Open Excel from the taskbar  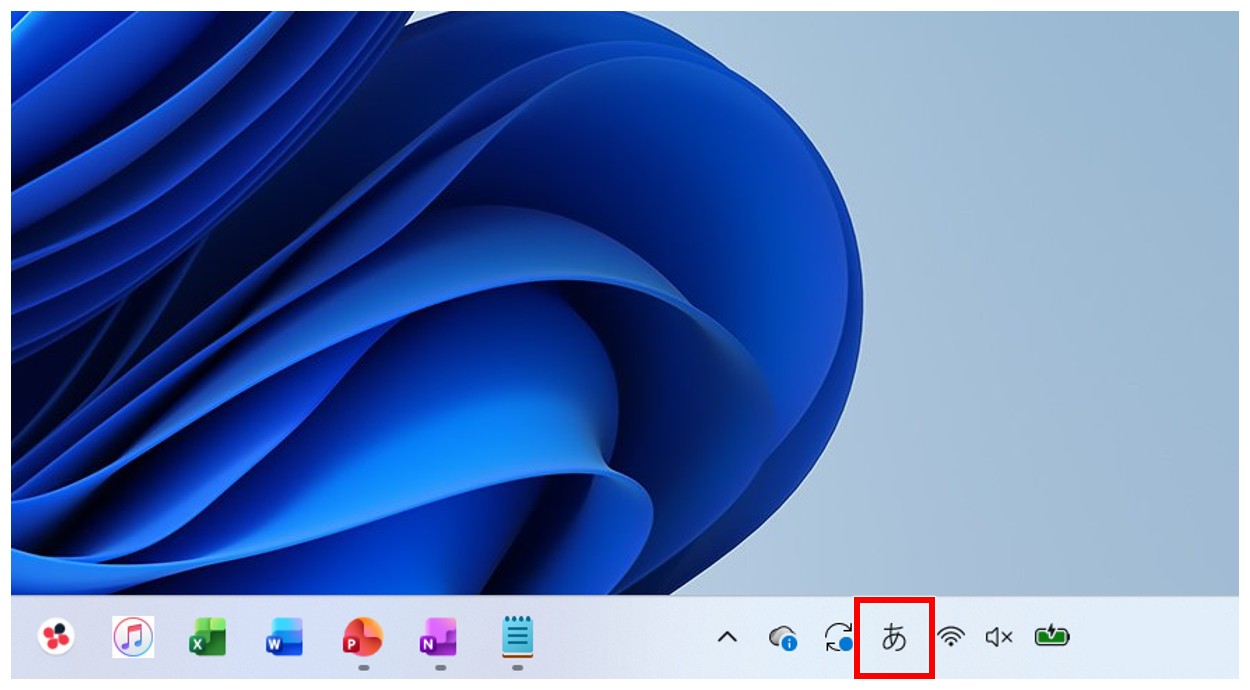[x=208, y=636]
